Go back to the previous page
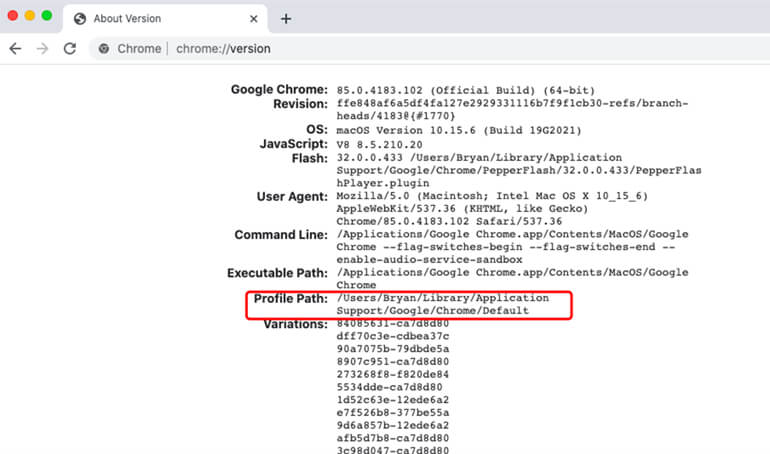 click(x=15, y=49)
